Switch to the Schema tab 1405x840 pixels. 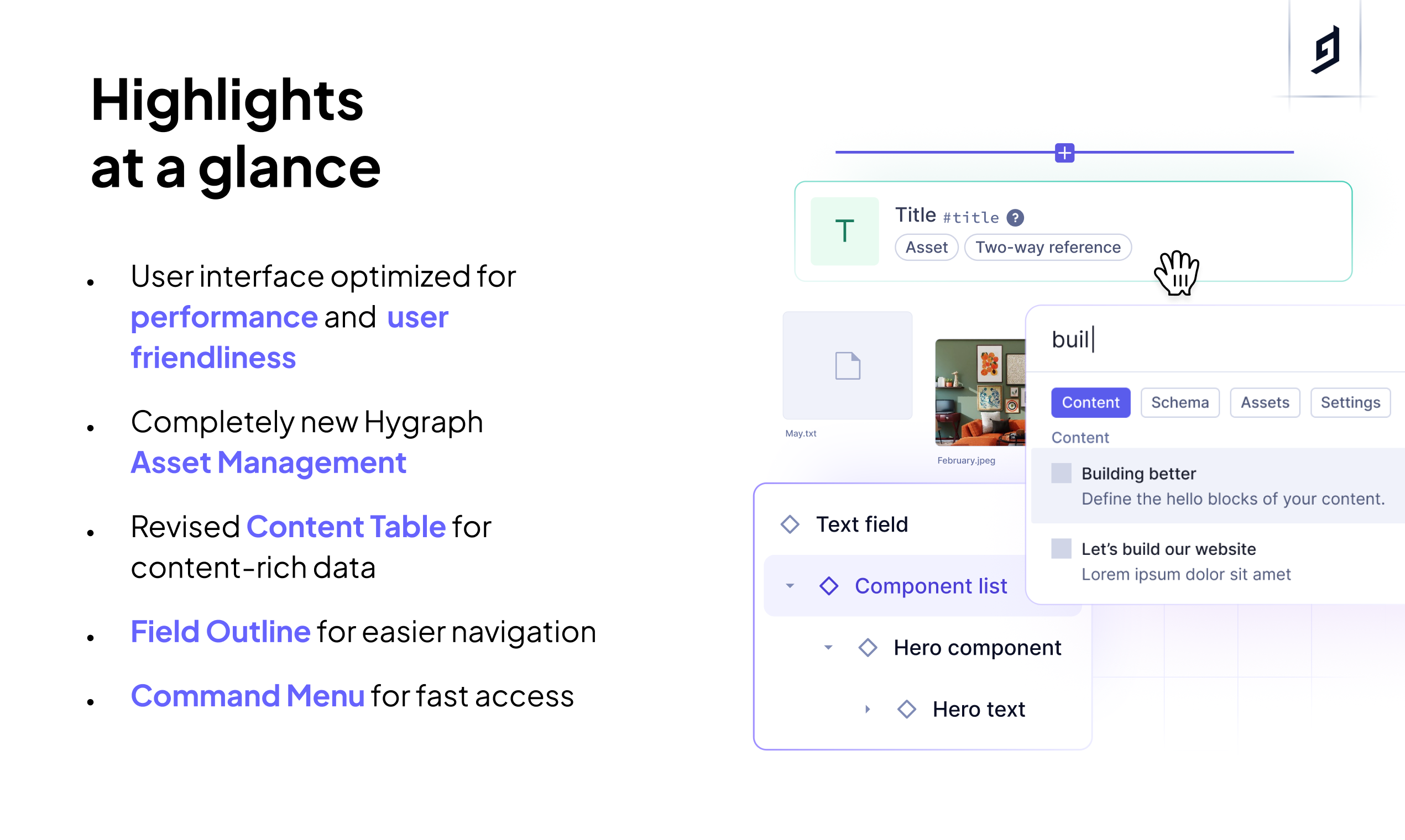pos(1179,402)
